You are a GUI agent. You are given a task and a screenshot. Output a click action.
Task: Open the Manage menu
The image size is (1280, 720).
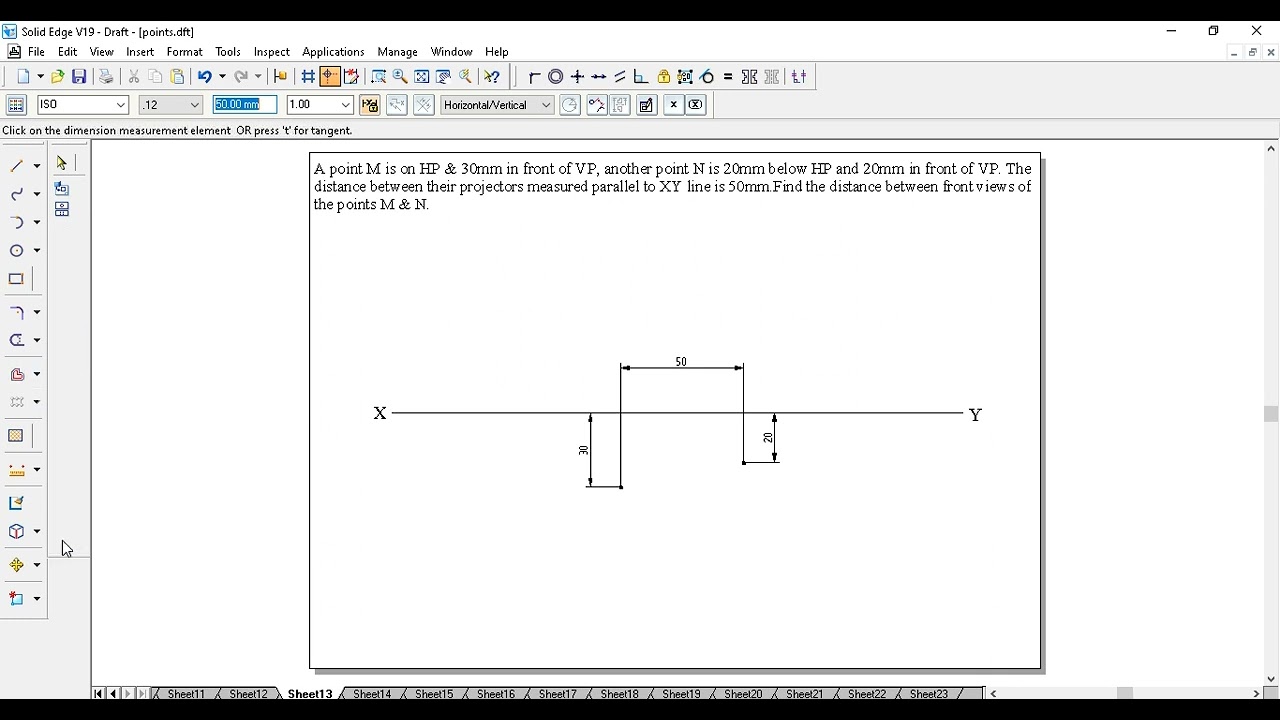(x=397, y=52)
